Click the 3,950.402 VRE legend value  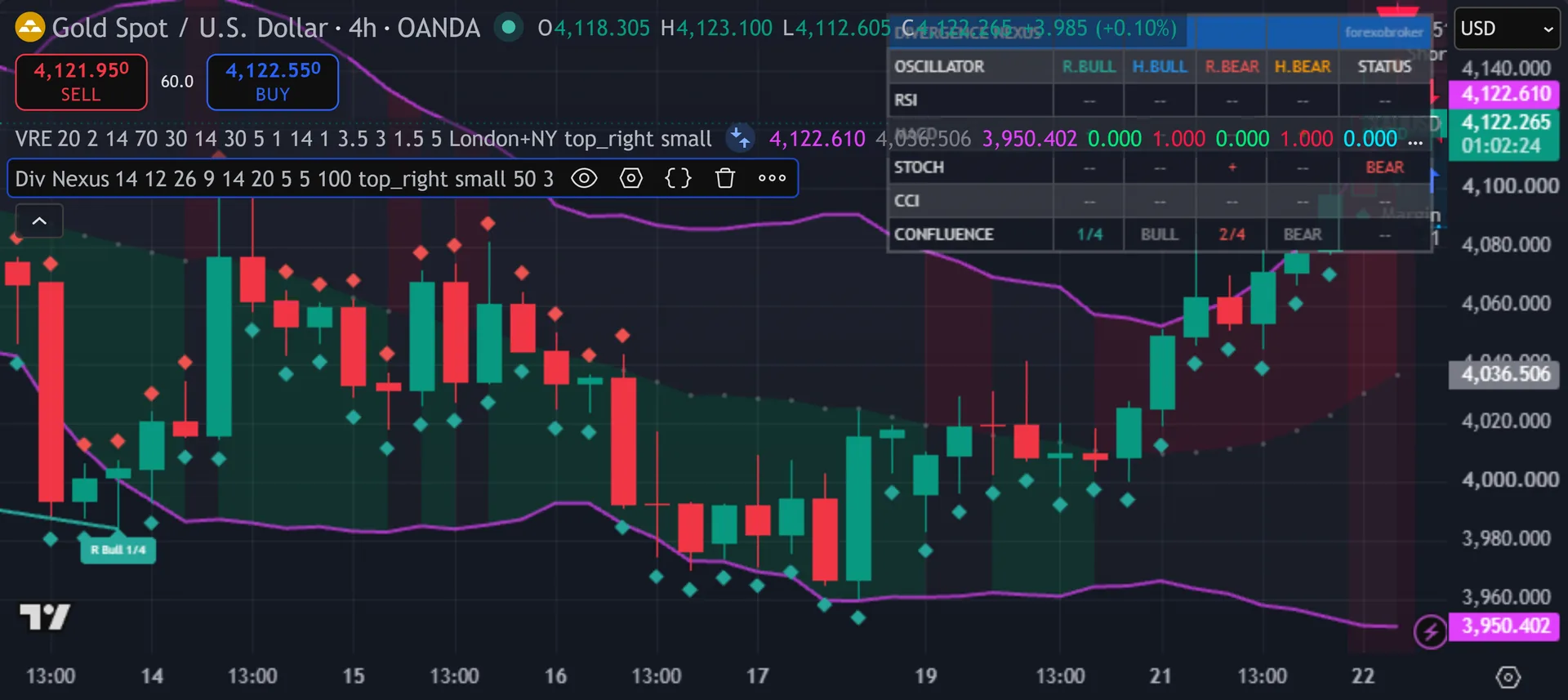pyautogui.click(x=1030, y=139)
